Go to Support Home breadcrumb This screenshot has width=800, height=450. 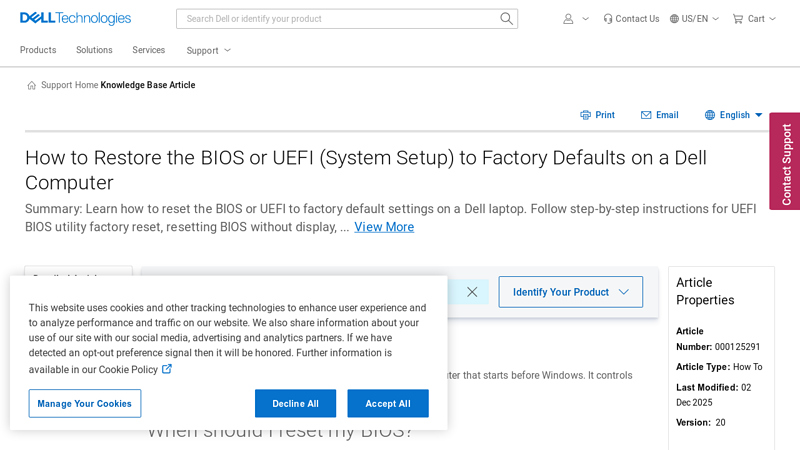pyautogui.click(x=69, y=85)
